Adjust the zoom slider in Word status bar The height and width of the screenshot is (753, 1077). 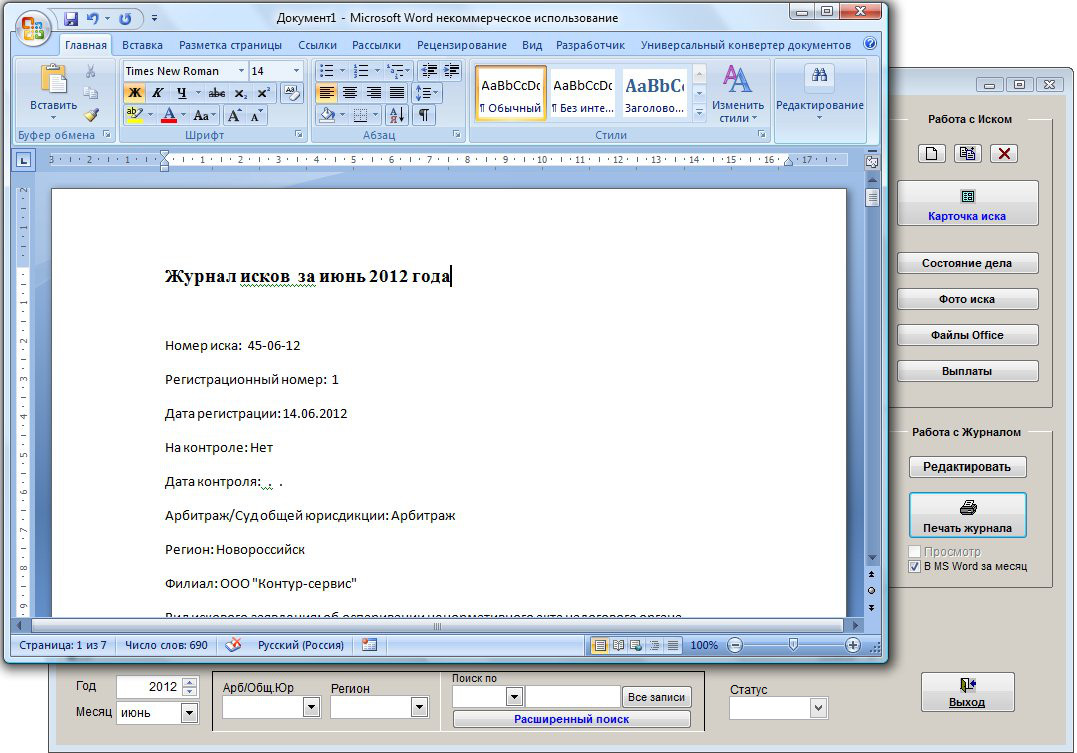pos(793,644)
